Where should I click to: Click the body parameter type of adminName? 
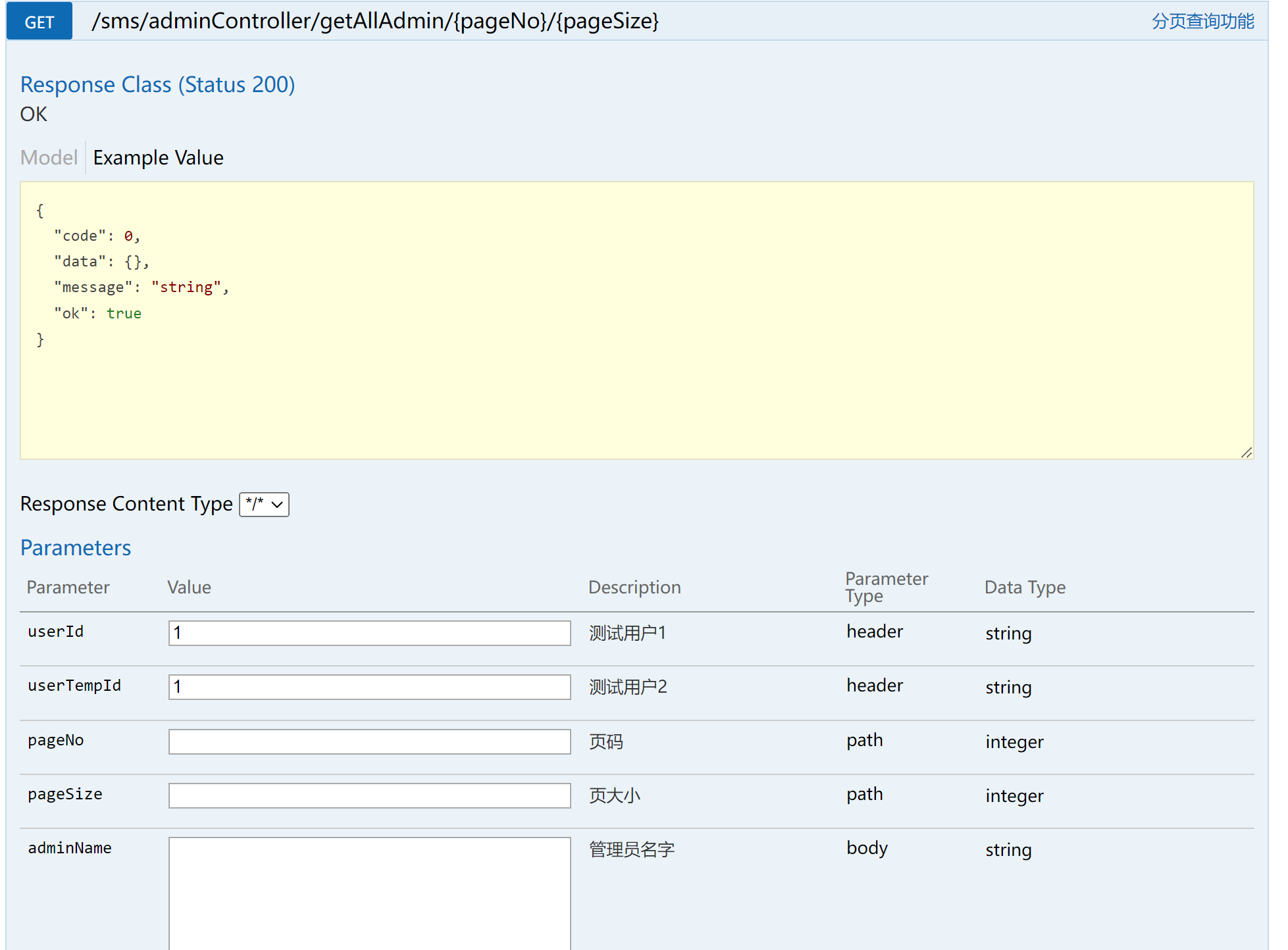pos(867,848)
